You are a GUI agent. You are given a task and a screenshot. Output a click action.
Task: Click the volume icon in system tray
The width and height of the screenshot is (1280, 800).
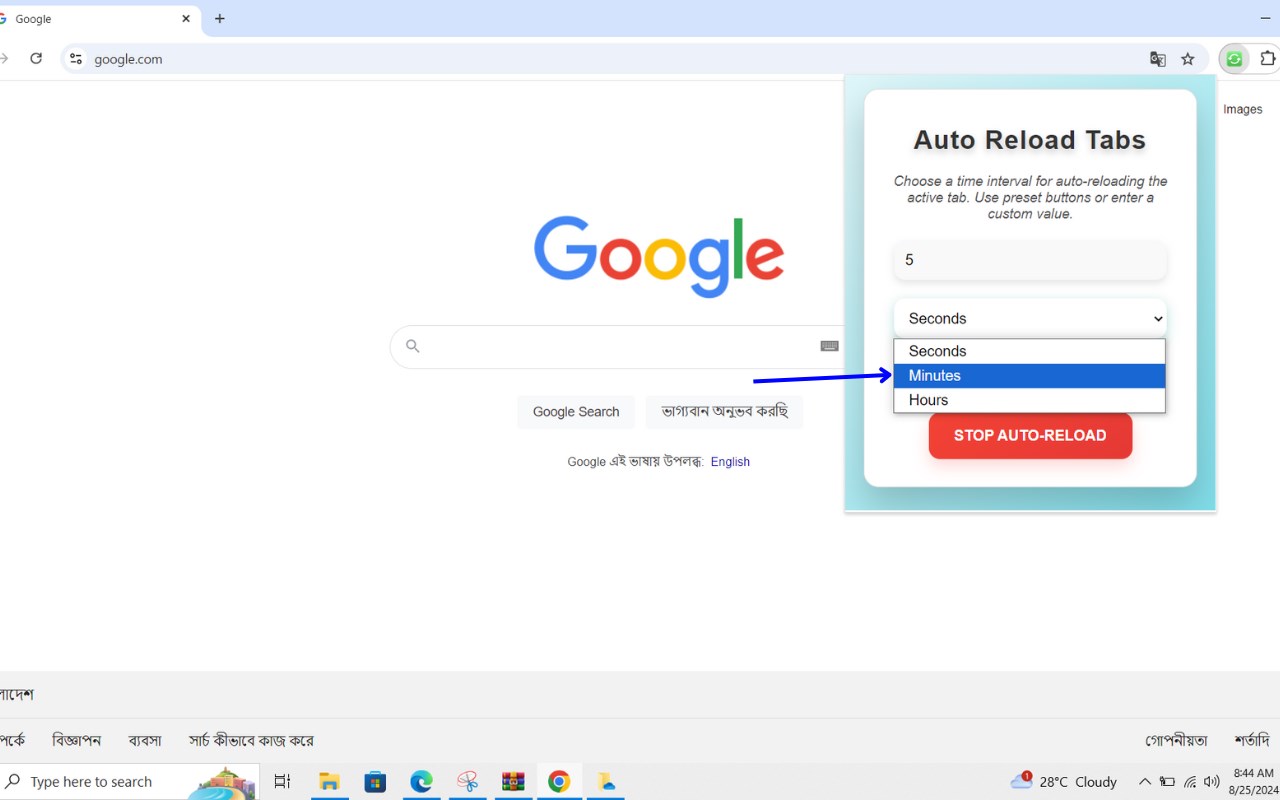(1212, 782)
